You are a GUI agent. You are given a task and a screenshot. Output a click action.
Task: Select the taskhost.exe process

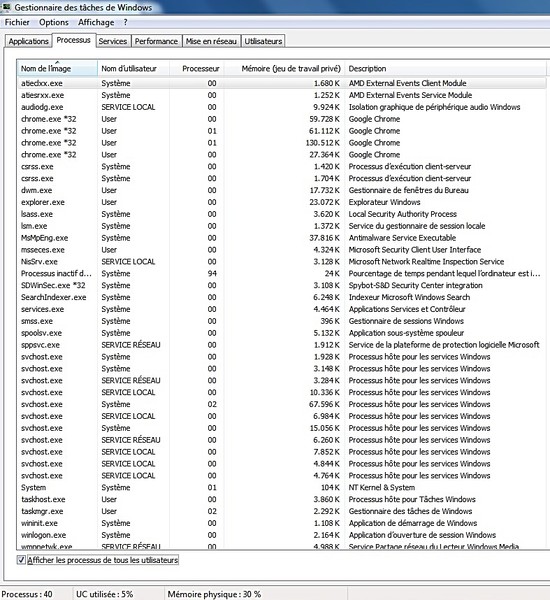click(282, 499)
